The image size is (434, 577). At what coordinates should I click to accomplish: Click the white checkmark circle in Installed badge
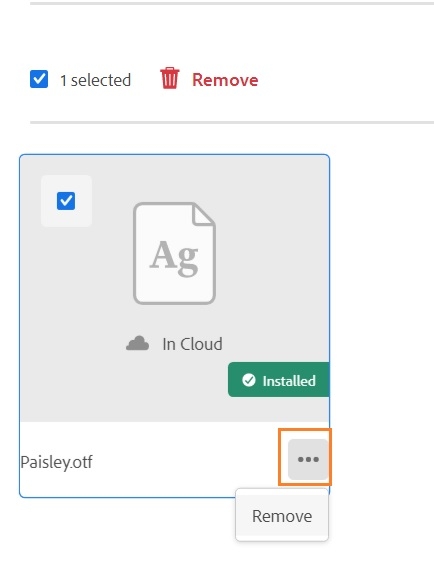tap(248, 380)
